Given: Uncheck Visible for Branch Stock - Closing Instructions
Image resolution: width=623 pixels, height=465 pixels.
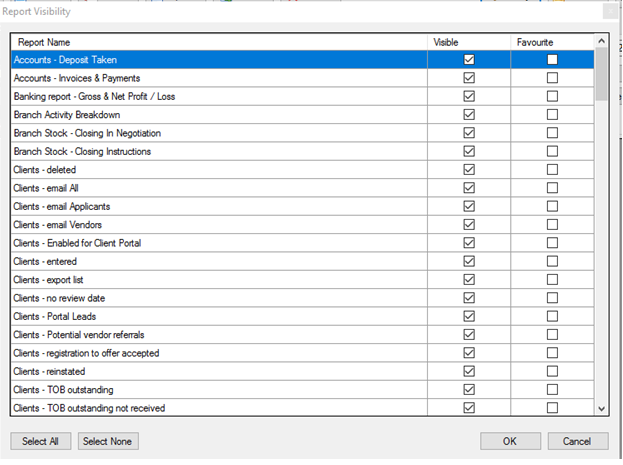Looking at the screenshot, I should coord(469,151).
